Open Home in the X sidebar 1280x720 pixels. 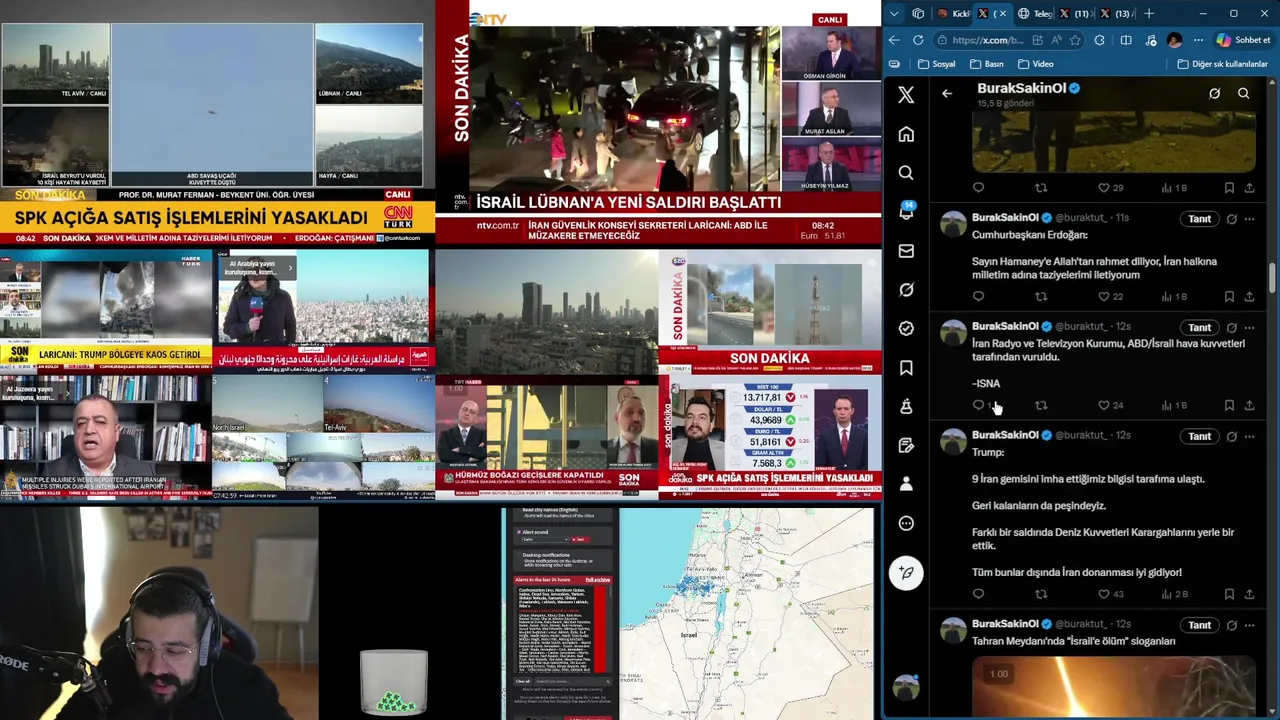click(x=906, y=134)
